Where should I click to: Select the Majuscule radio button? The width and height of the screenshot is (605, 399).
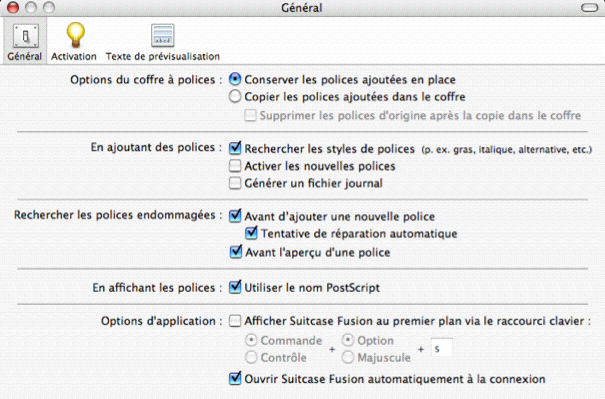348,357
